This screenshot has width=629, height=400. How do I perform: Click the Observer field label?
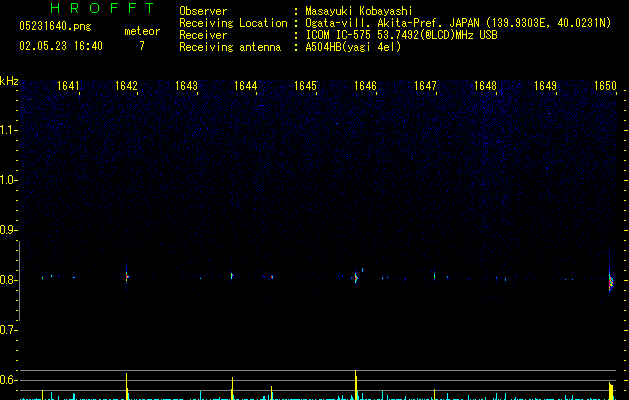(203, 11)
